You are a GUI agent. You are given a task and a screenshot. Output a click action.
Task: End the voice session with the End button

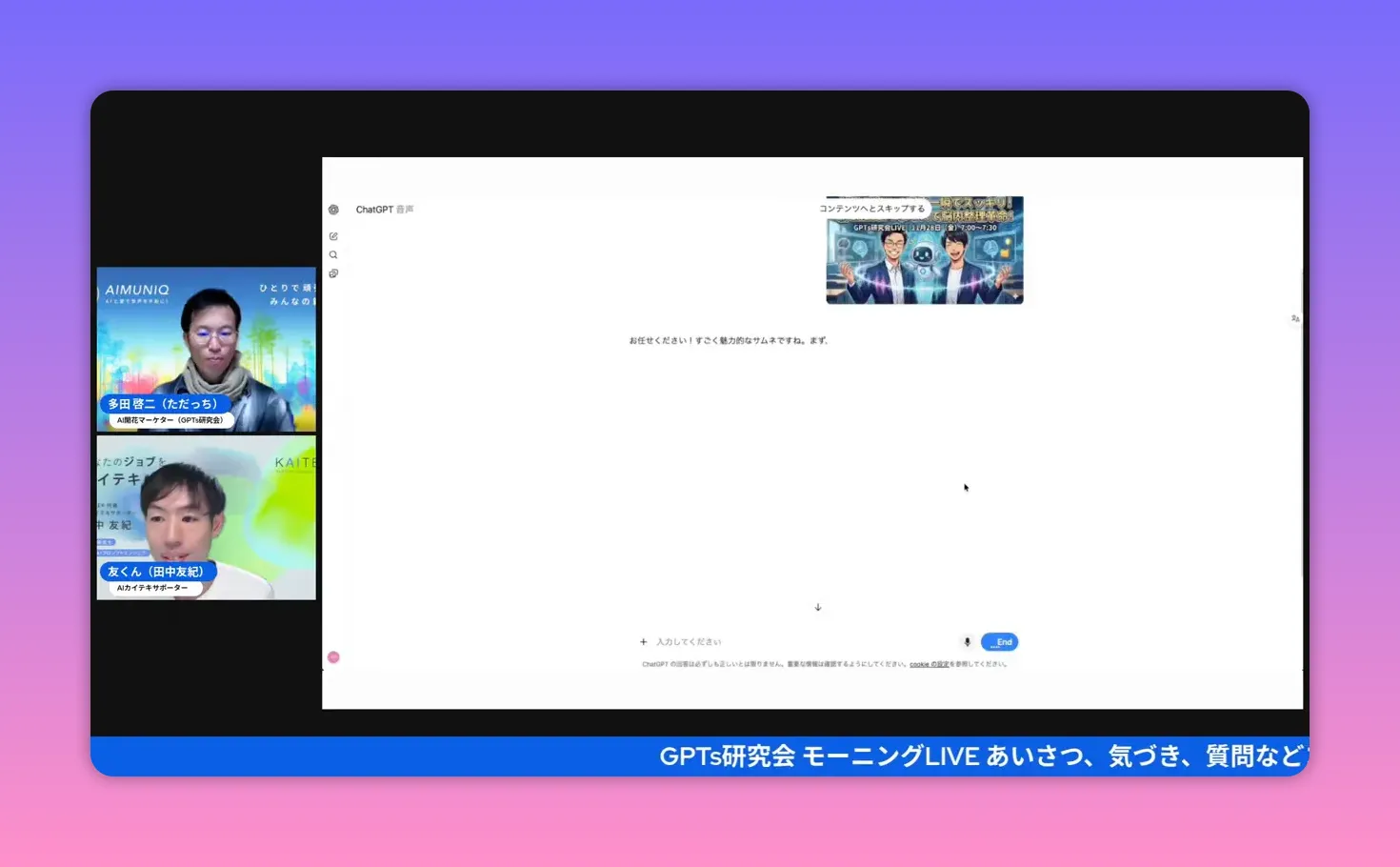999,641
